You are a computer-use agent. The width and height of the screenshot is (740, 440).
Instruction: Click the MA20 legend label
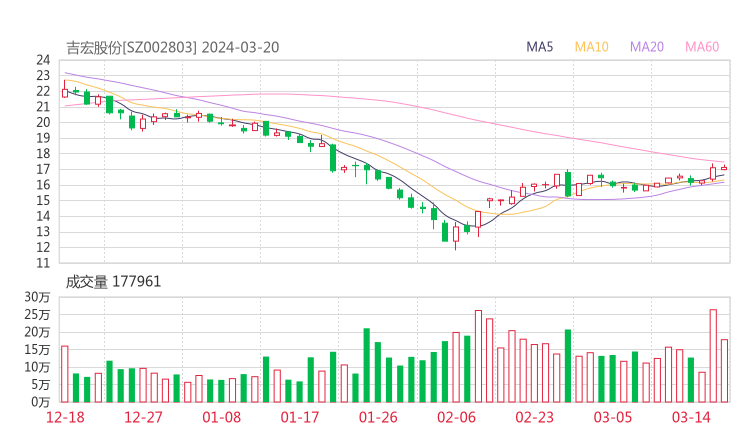pos(647,47)
